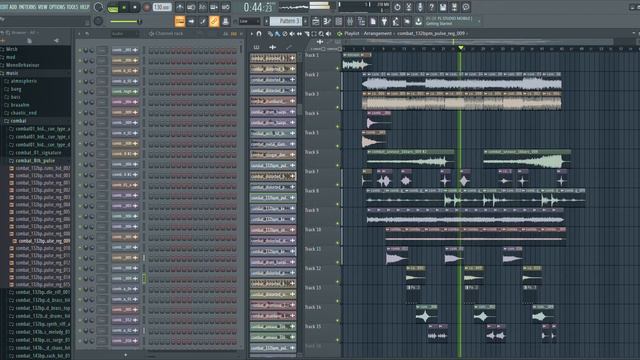Click the tempo display field

[162, 7]
